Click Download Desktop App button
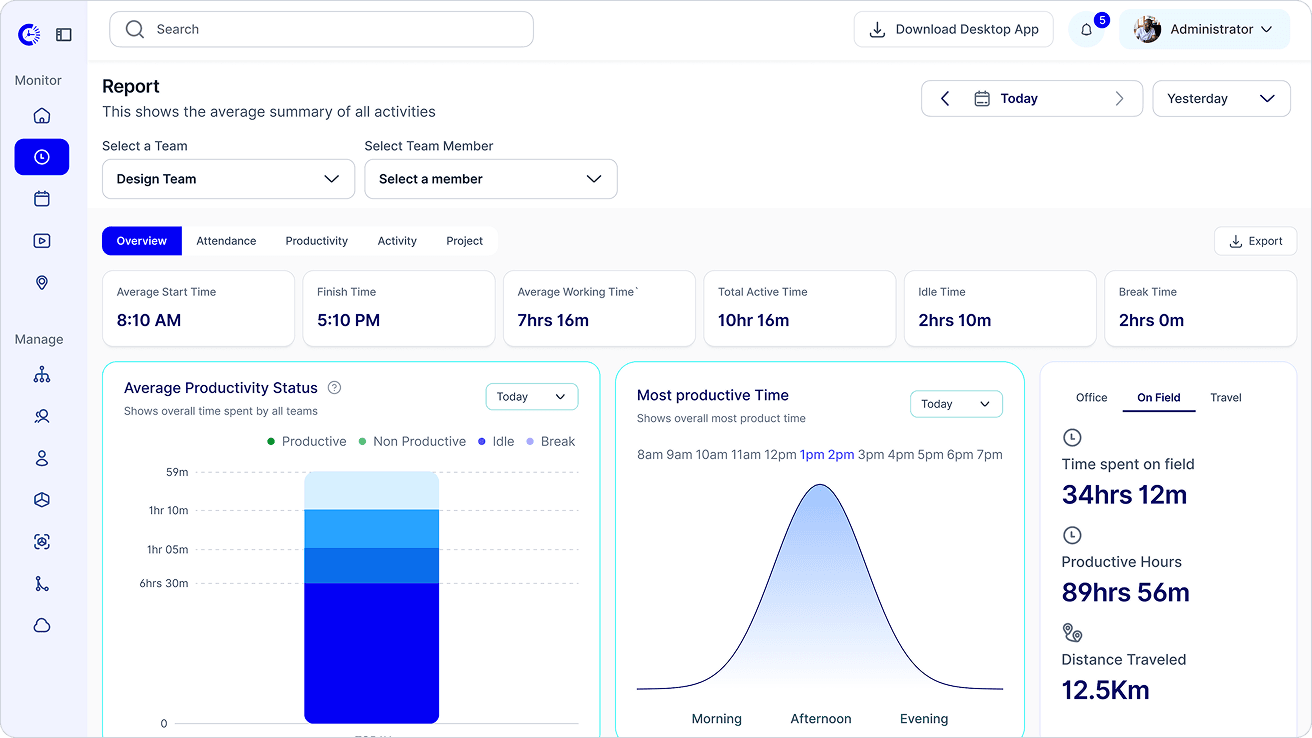1312x738 pixels. 954,29
